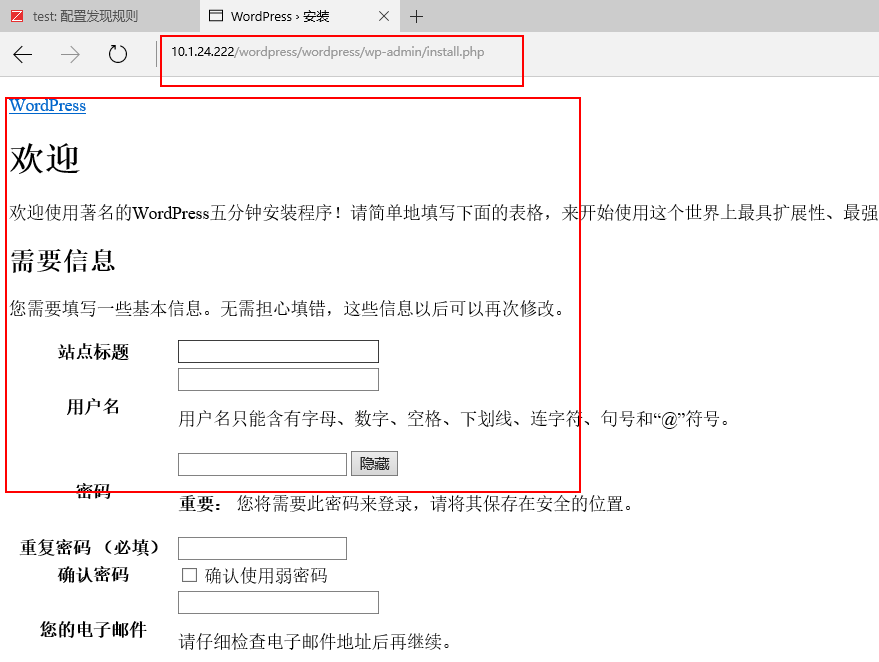The width and height of the screenshot is (879, 662).
Task: Focus the 站点标题 input field
Action: 278,351
